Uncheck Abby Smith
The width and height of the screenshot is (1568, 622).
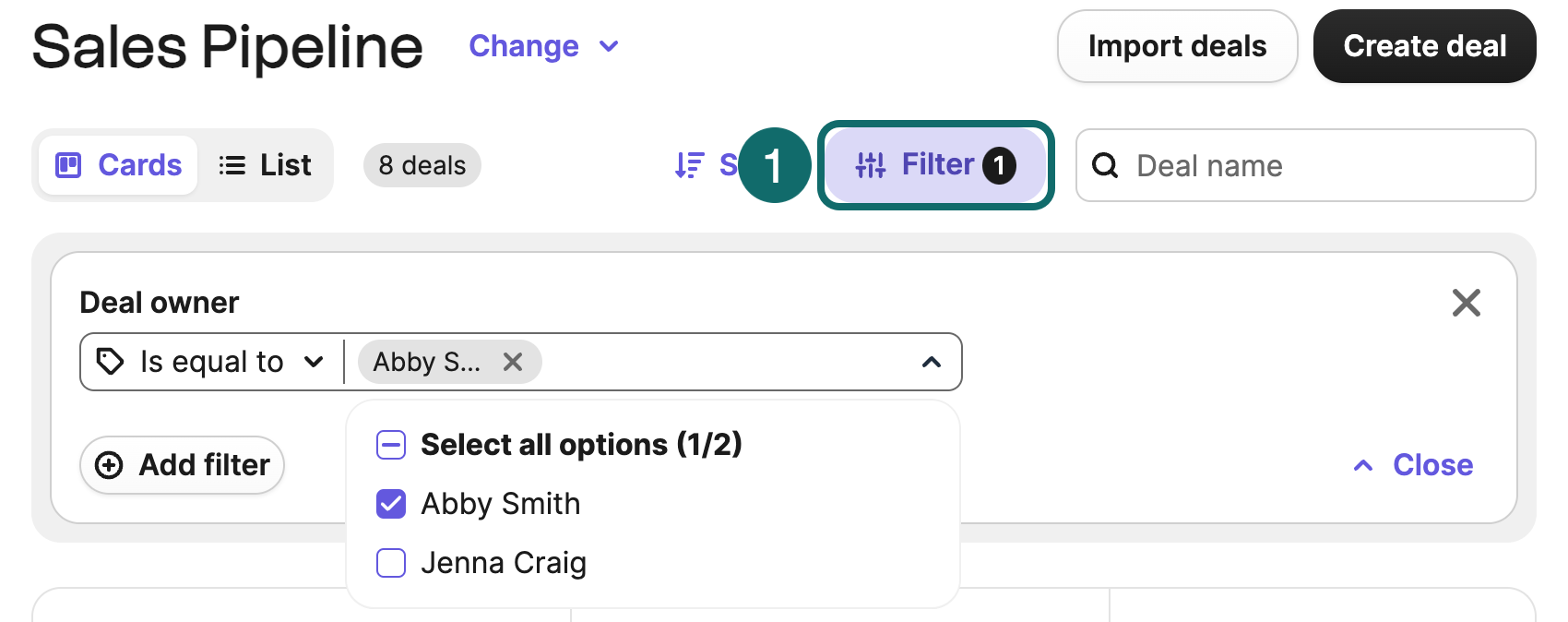pyautogui.click(x=391, y=504)
